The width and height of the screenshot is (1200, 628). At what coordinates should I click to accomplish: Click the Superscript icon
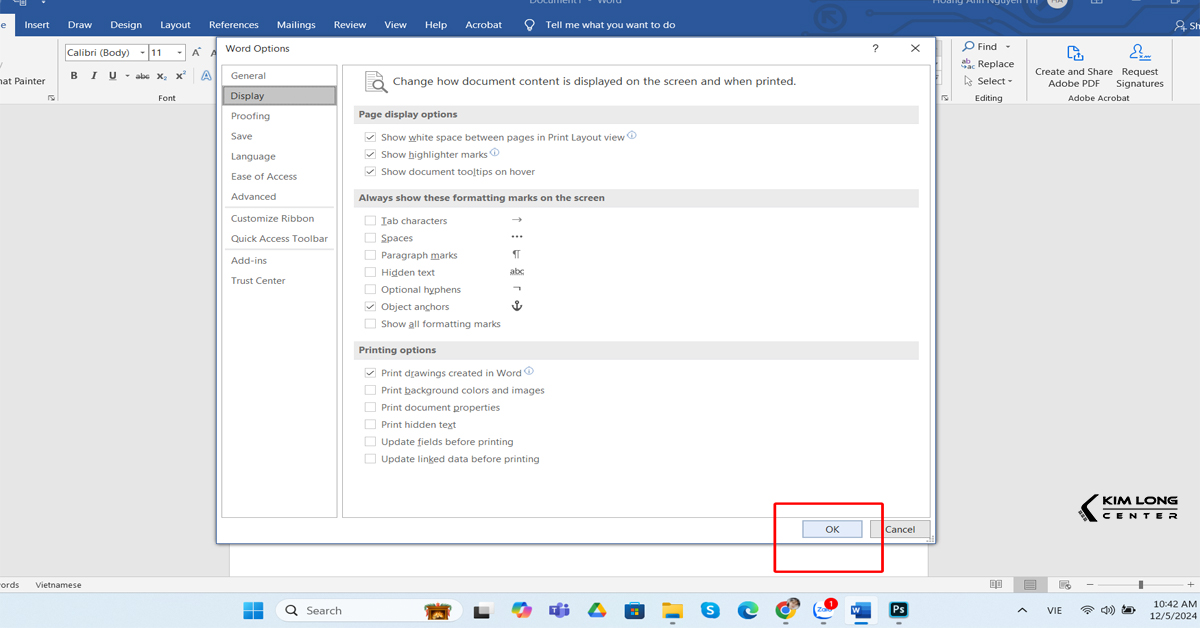coord(181,76)
